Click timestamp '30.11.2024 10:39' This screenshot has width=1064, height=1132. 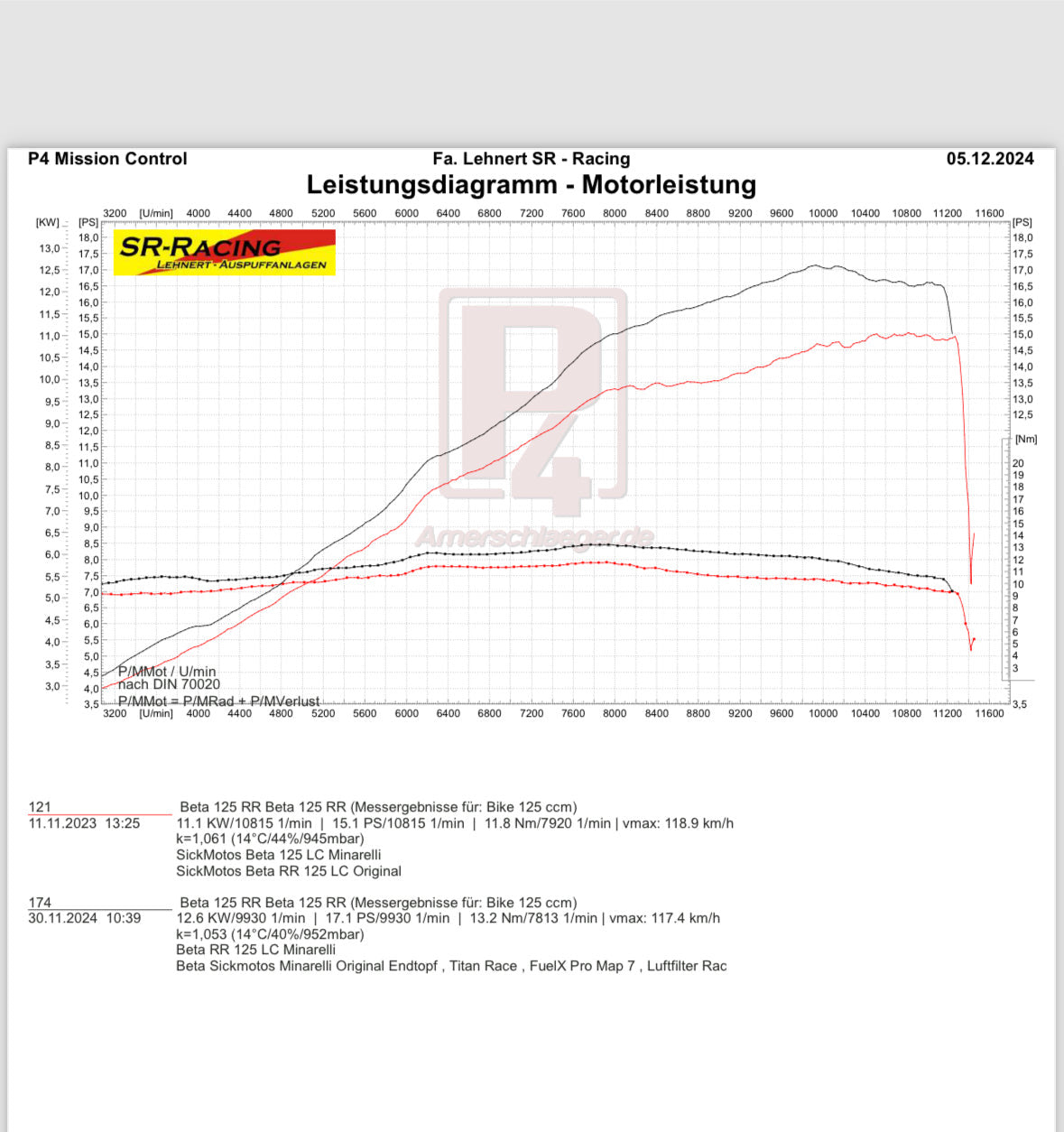[84, 918]
